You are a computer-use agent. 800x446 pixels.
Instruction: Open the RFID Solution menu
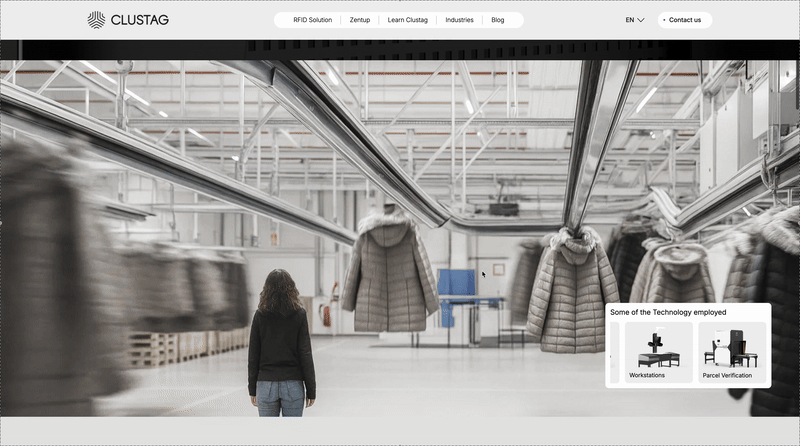[x=312, y=20]
